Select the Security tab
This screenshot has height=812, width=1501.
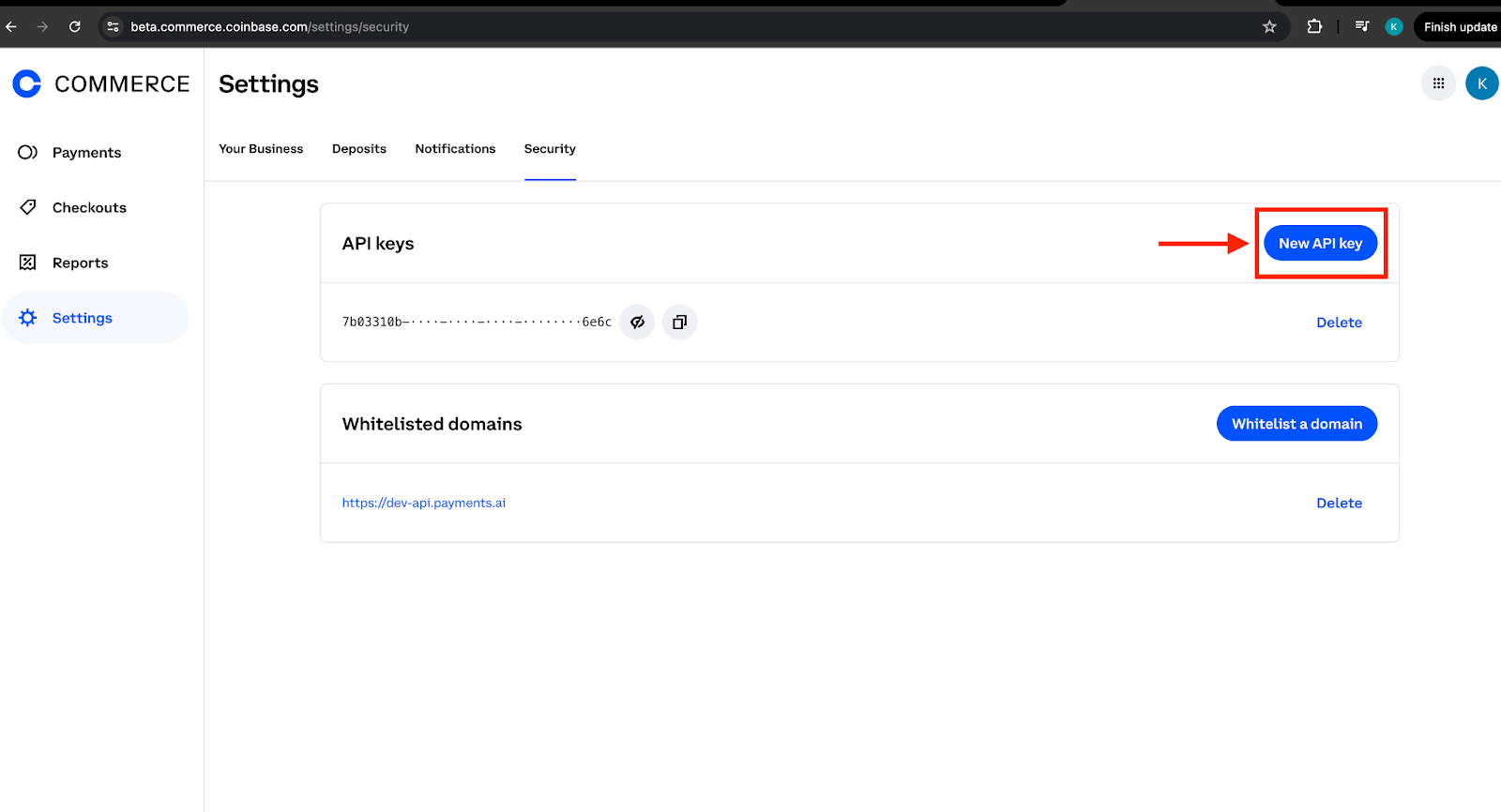point(550,149)
